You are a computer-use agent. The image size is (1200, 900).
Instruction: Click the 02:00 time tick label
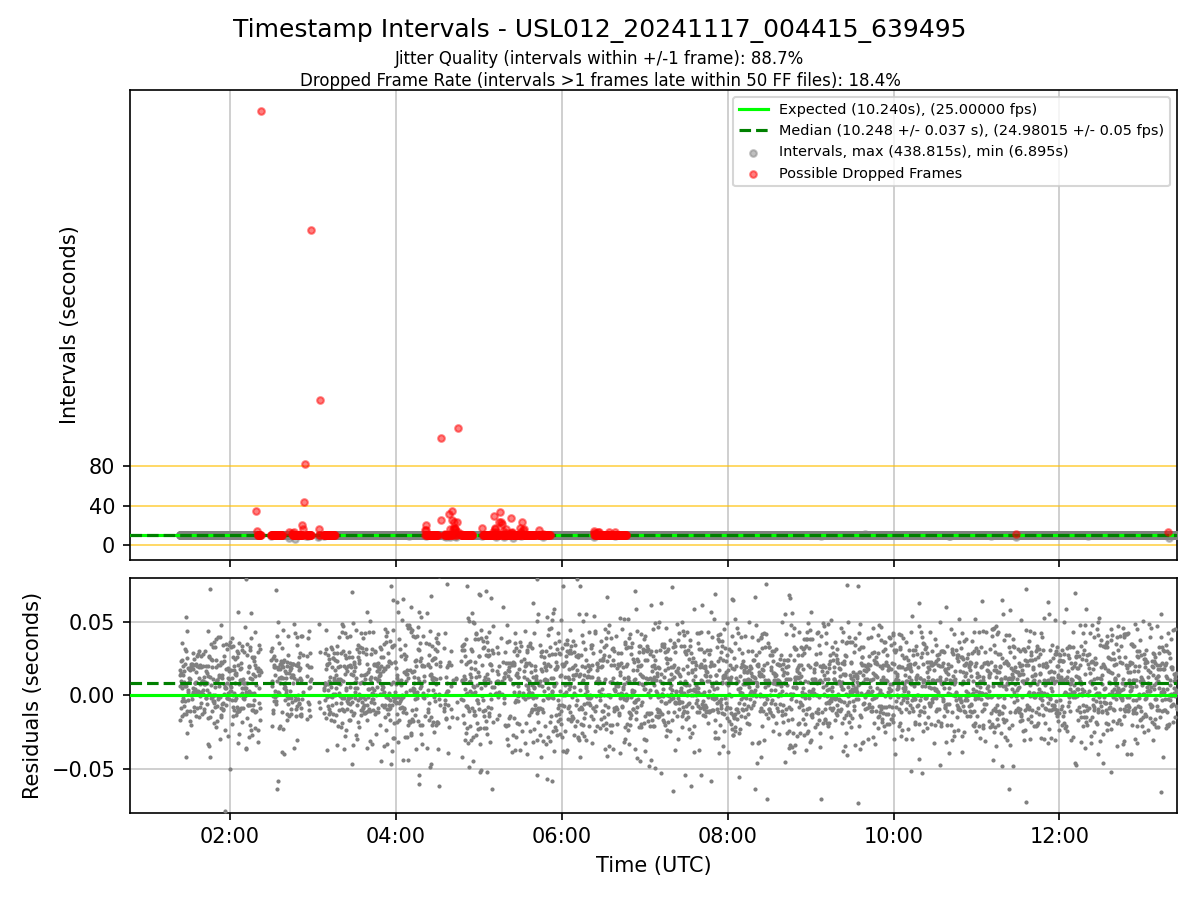tap(230, 833)
